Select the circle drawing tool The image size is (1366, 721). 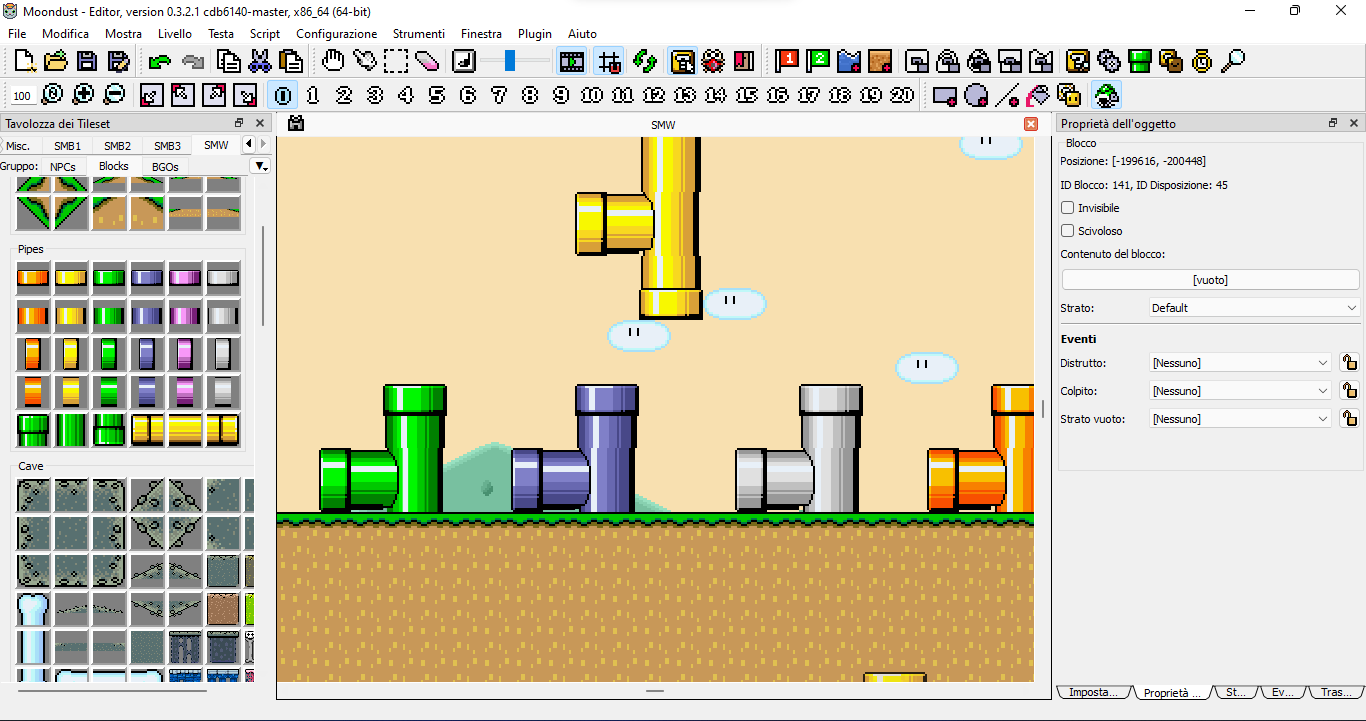(x=976, y=95)
